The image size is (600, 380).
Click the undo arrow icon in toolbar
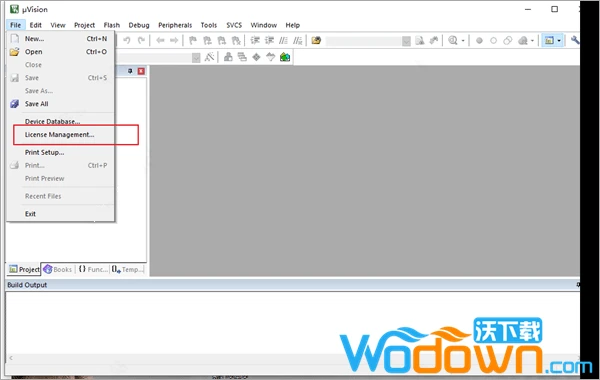[x=127, y=41]
